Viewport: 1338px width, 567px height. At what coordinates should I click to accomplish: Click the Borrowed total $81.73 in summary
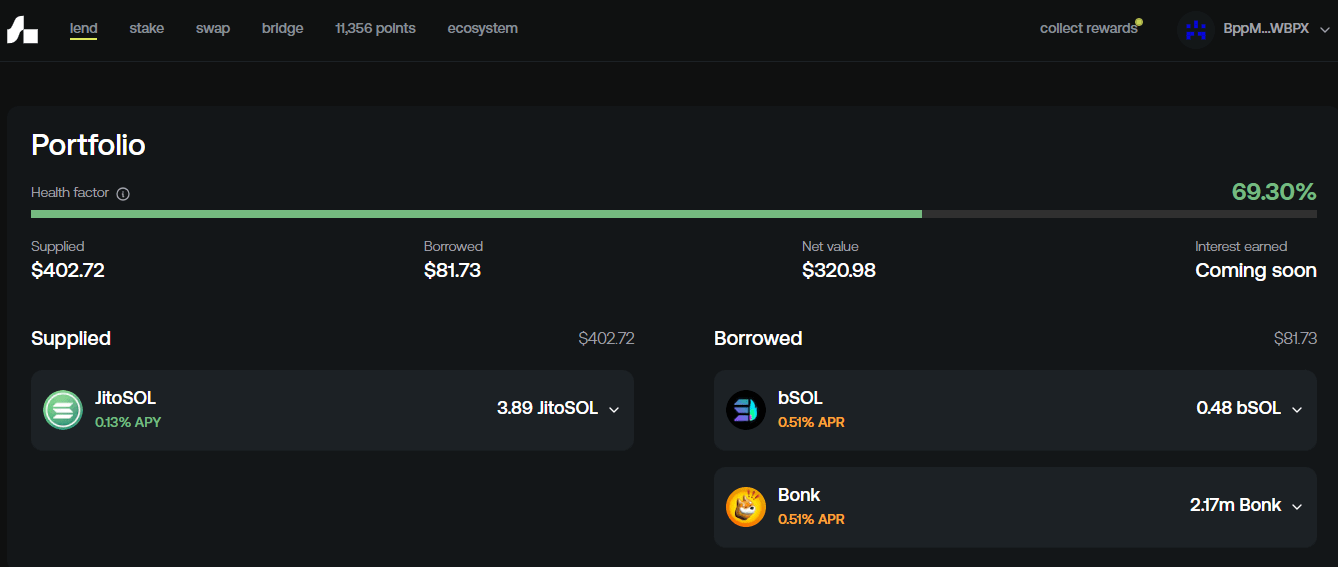(452, 270)
